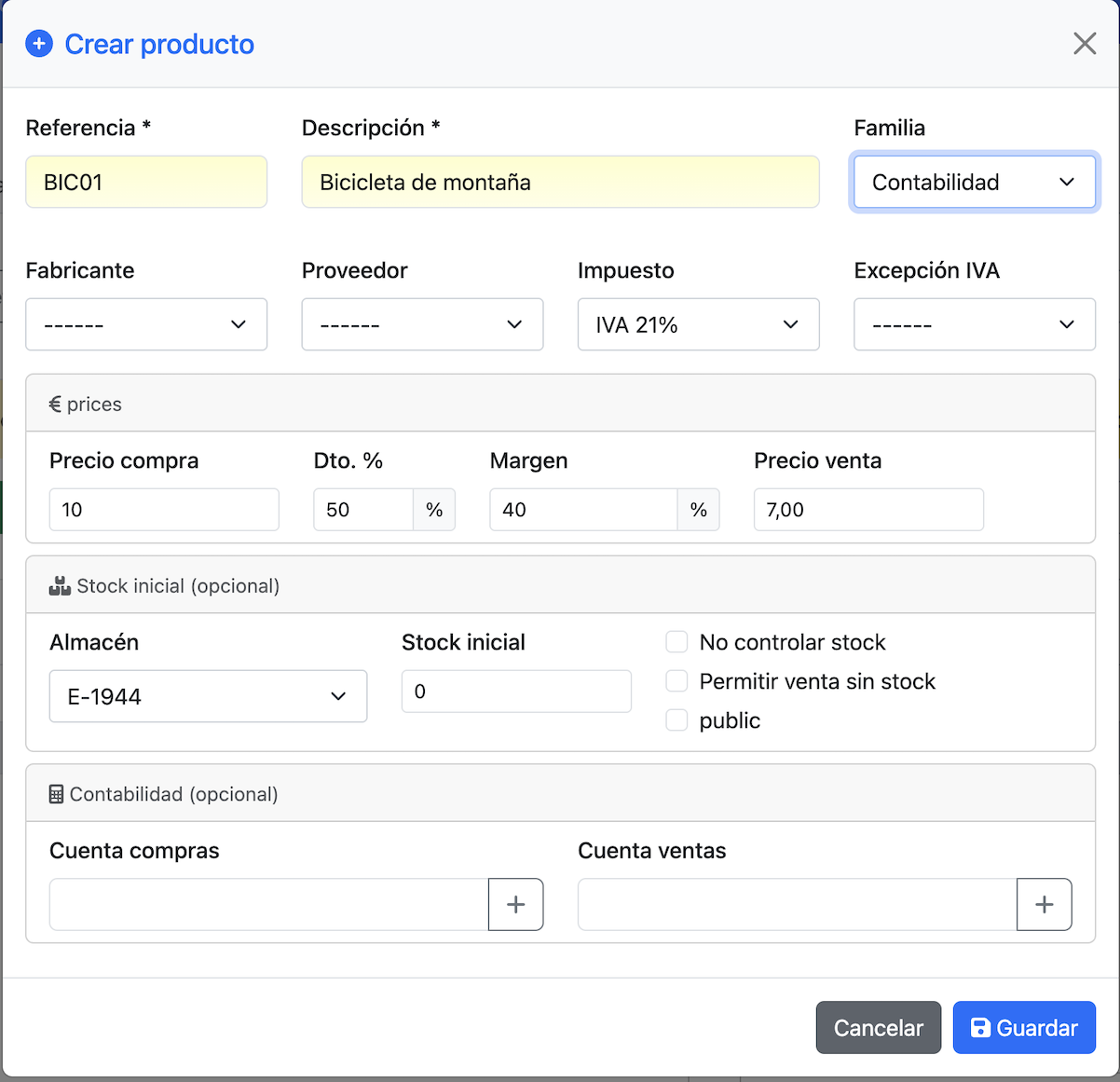The image size is (1120, 1082).
Task: Open the Familia dropdown
Action: coord(974,182)
